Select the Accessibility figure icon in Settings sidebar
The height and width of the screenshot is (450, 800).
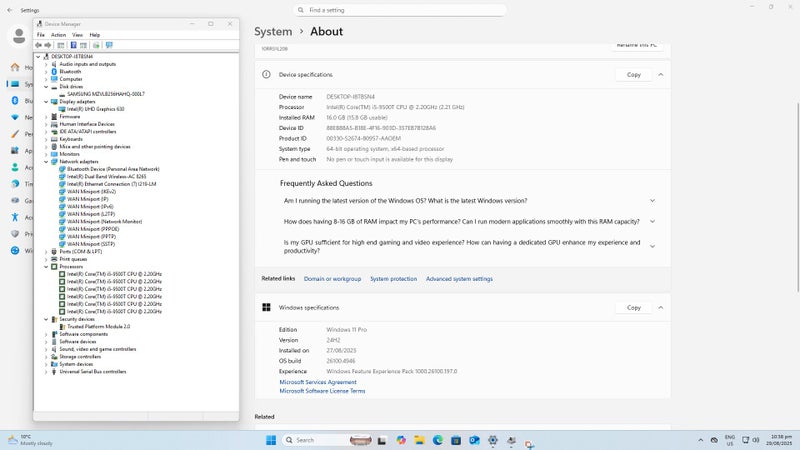[15, 217]
